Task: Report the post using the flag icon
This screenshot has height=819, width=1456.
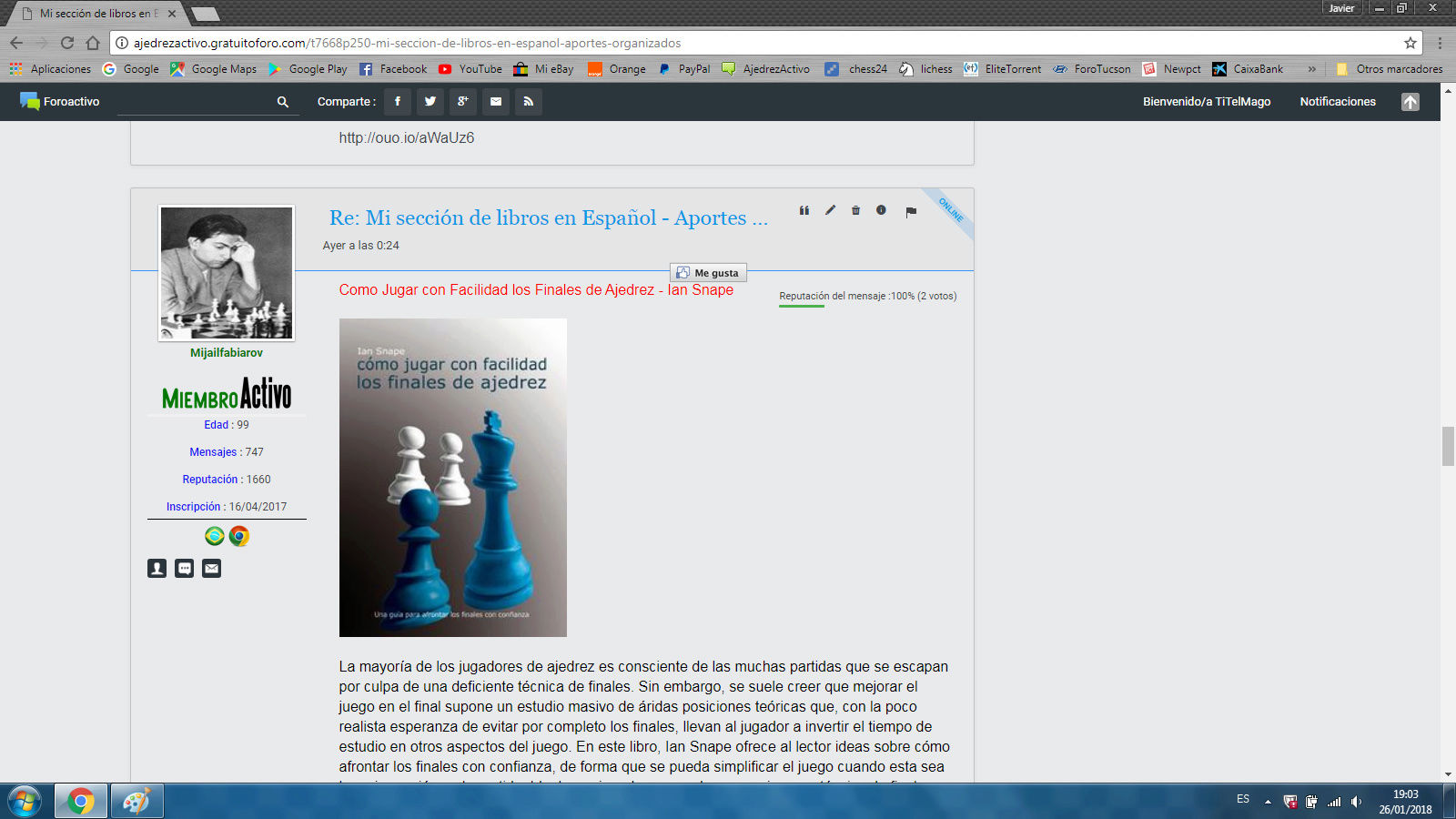Action: [911, 212]
